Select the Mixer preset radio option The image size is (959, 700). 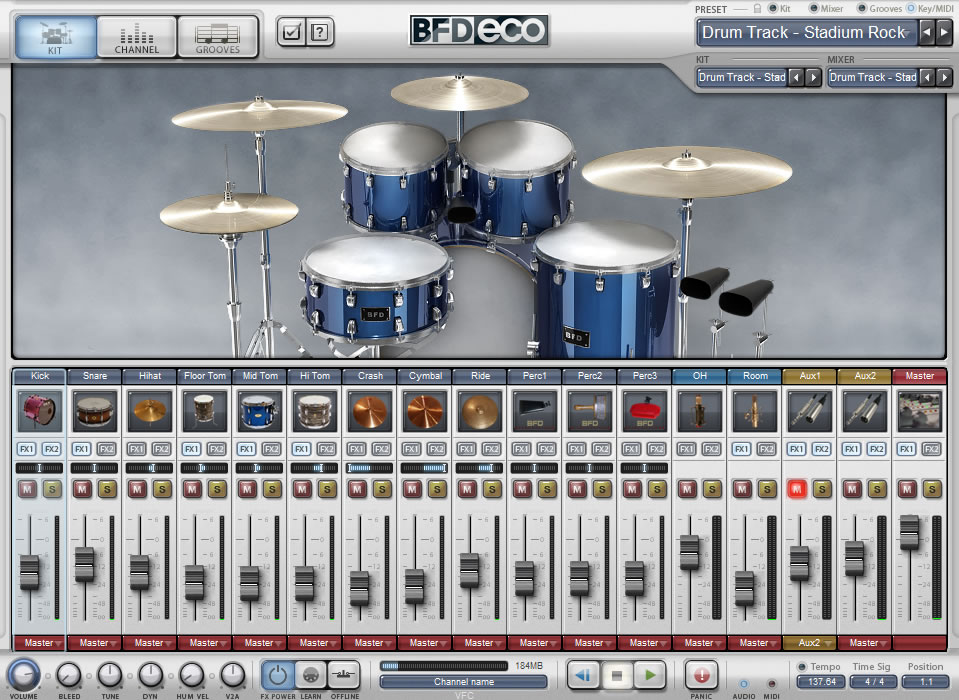(x=814, y=9)
